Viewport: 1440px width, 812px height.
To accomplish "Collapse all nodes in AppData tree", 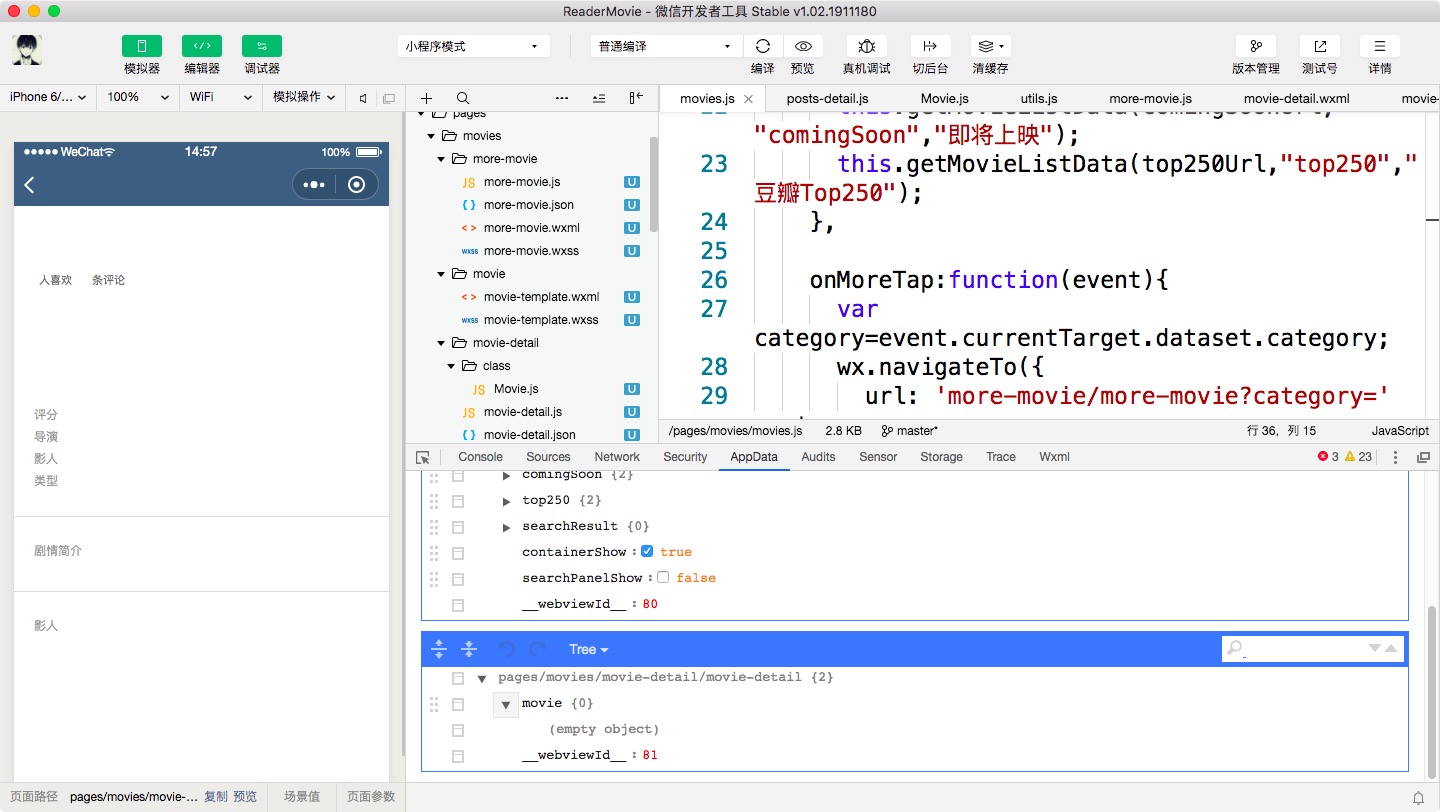I will coord(469,649).
